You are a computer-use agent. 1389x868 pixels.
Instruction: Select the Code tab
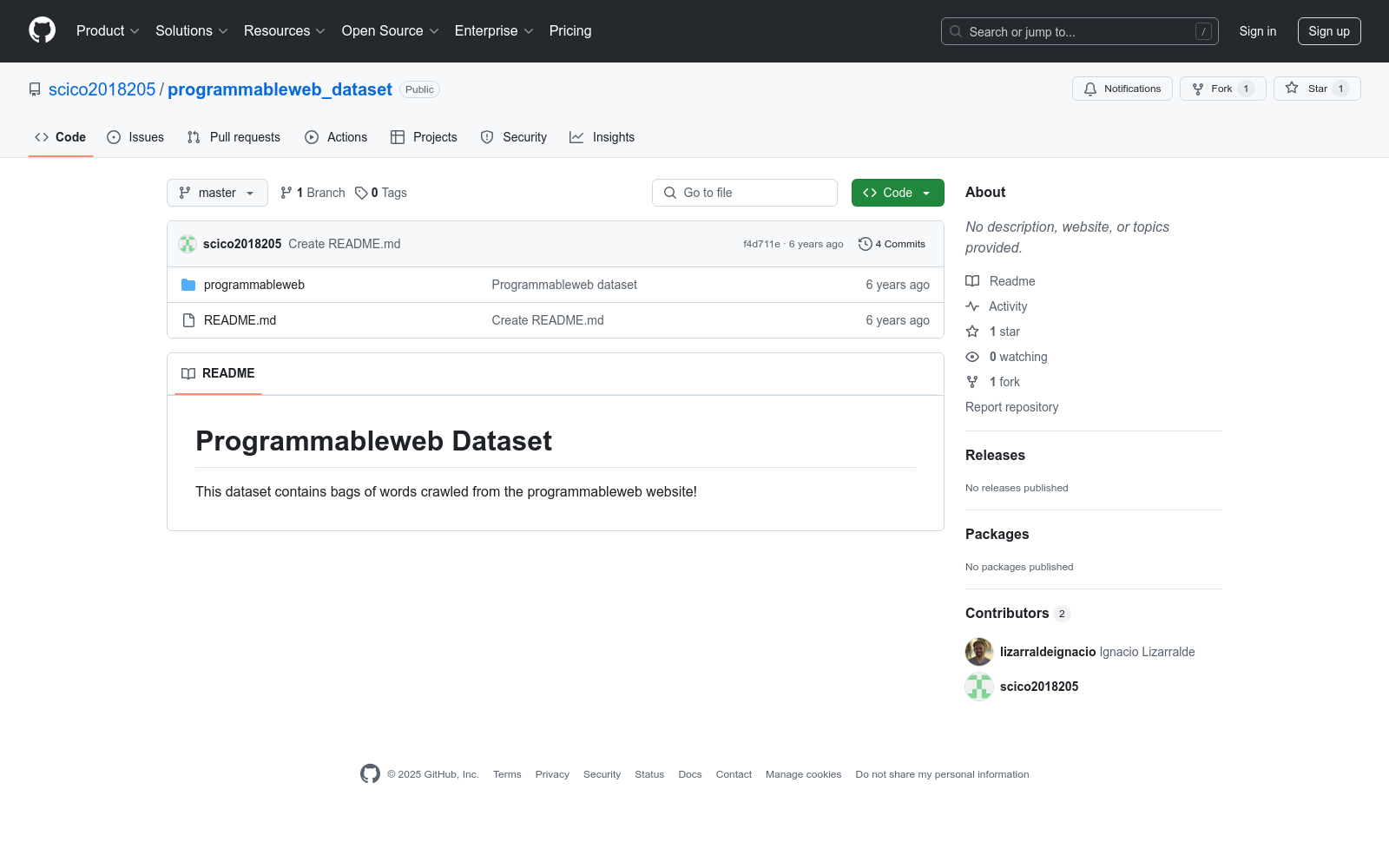point(61,137)
